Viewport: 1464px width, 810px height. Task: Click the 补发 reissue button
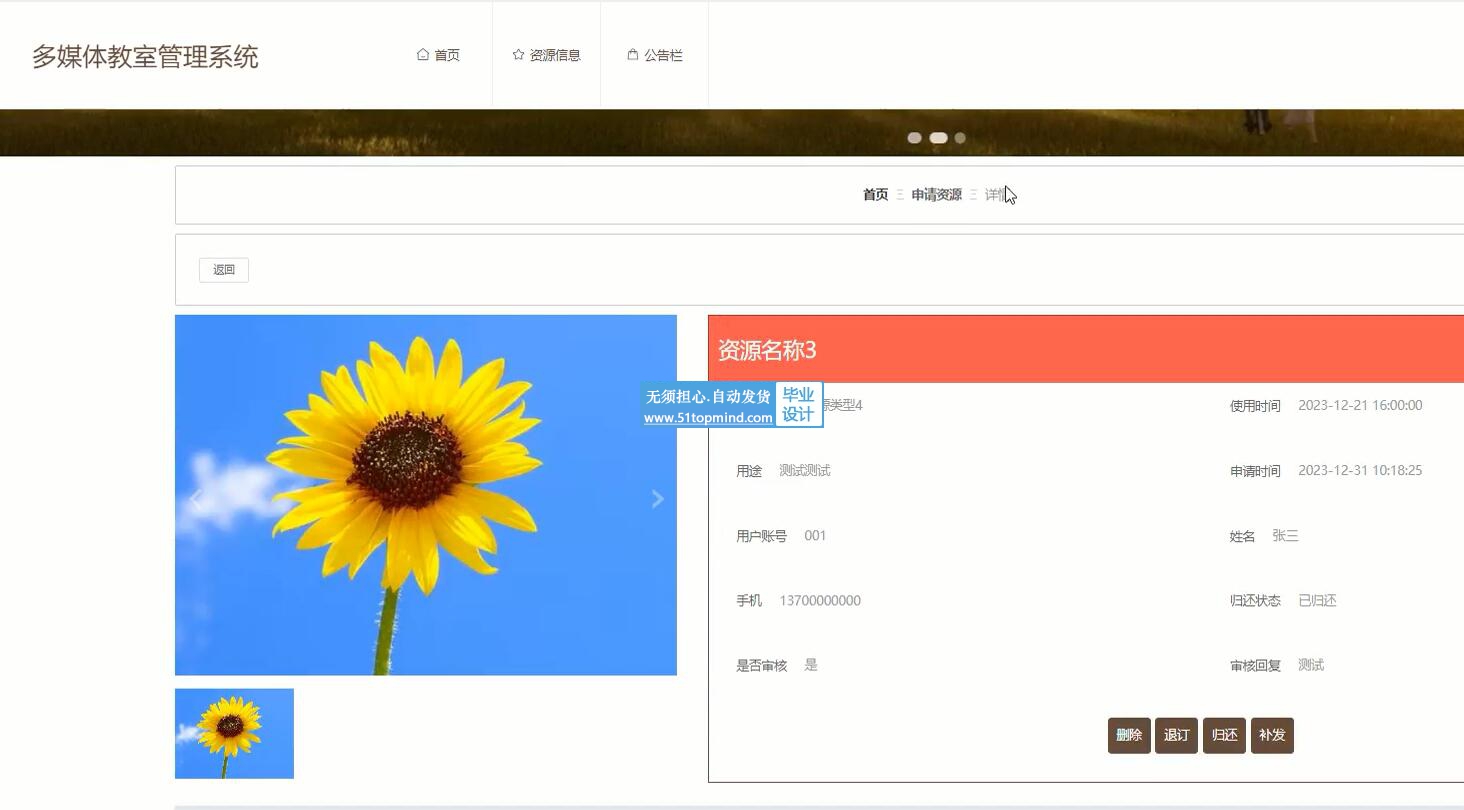[x=1272, y=735]
